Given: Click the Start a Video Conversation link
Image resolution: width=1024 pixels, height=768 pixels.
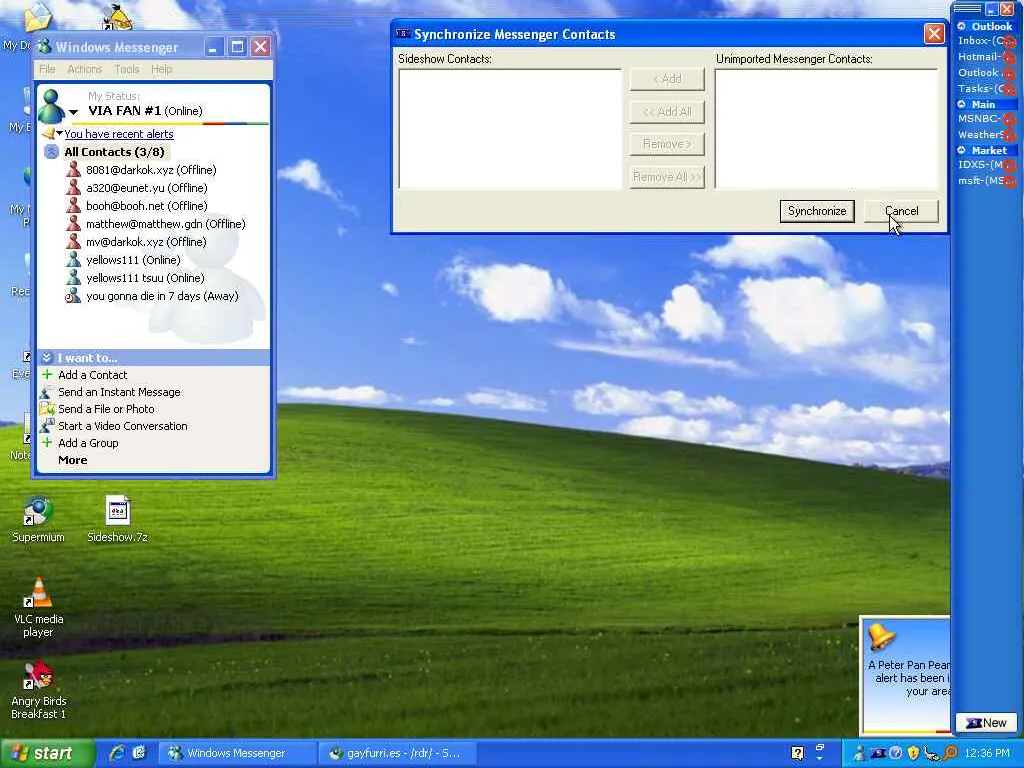Looking at the screenshot, I should tap(122, 426).
